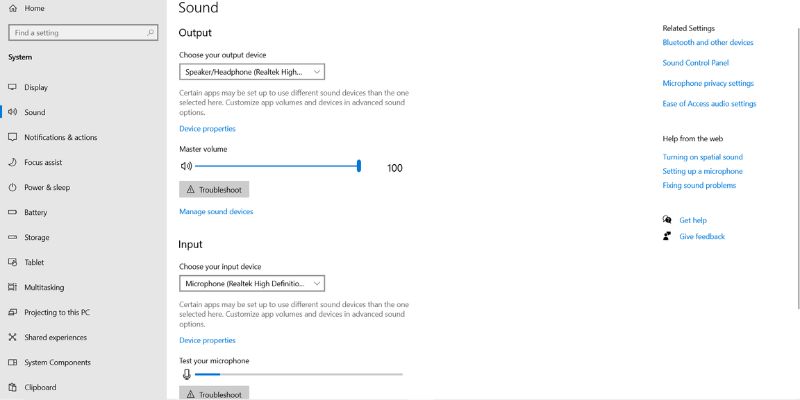Click the master volume slider handle
This screenshot has height=400, width=800.
359,167
